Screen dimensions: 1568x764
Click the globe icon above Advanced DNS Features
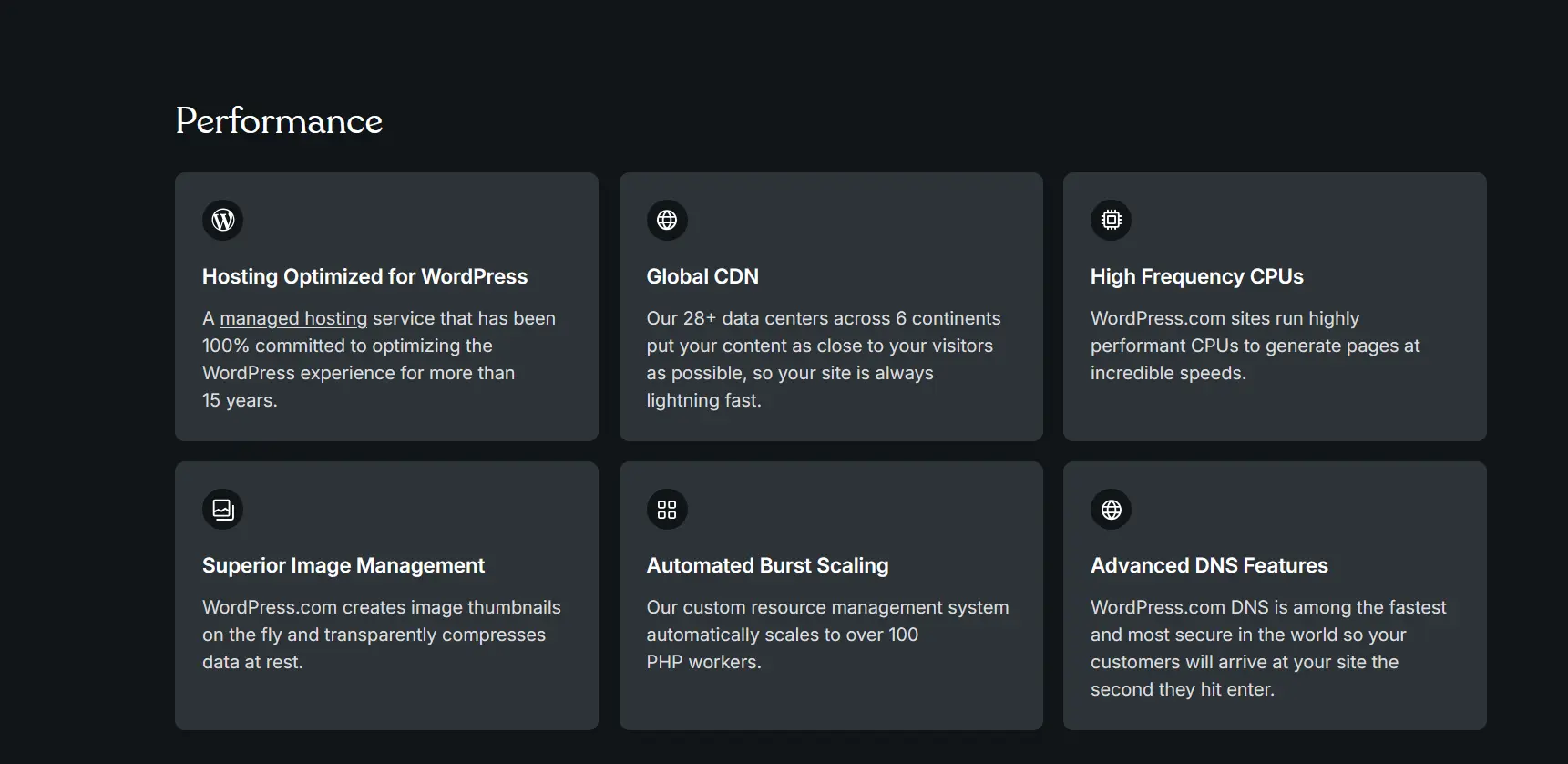1111,509
